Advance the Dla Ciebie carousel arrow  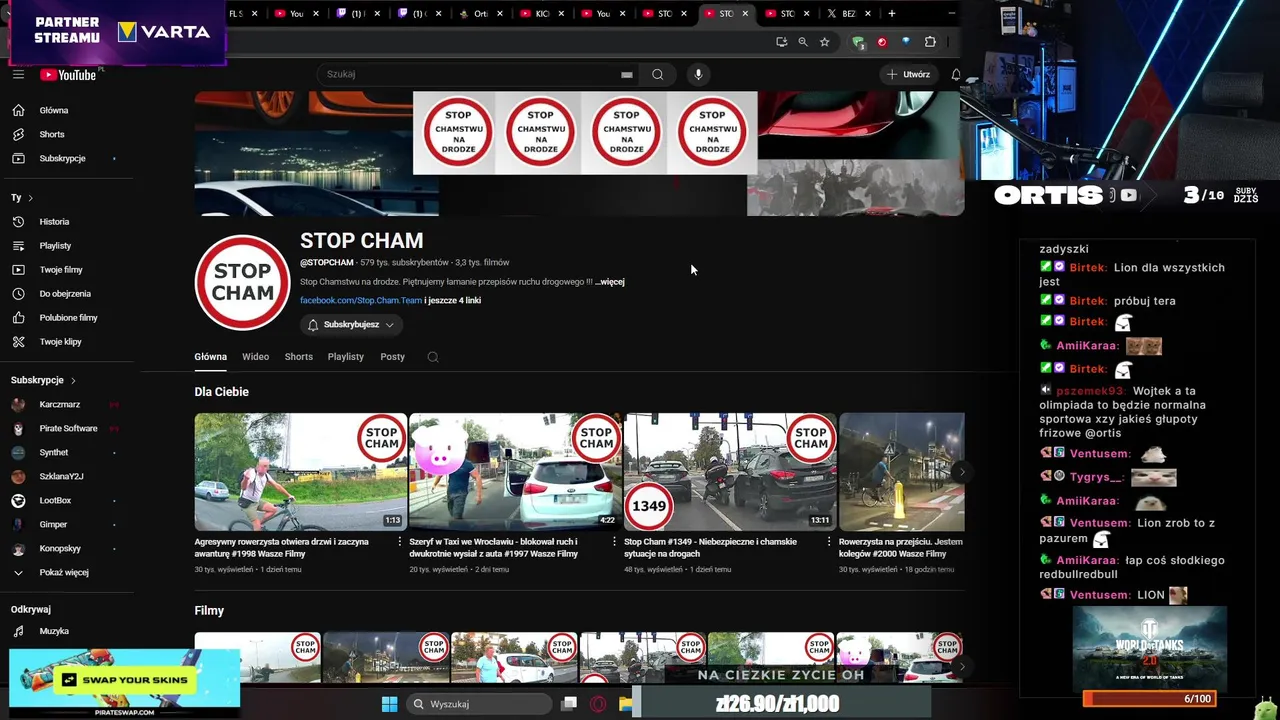click(x=961, y=472)
